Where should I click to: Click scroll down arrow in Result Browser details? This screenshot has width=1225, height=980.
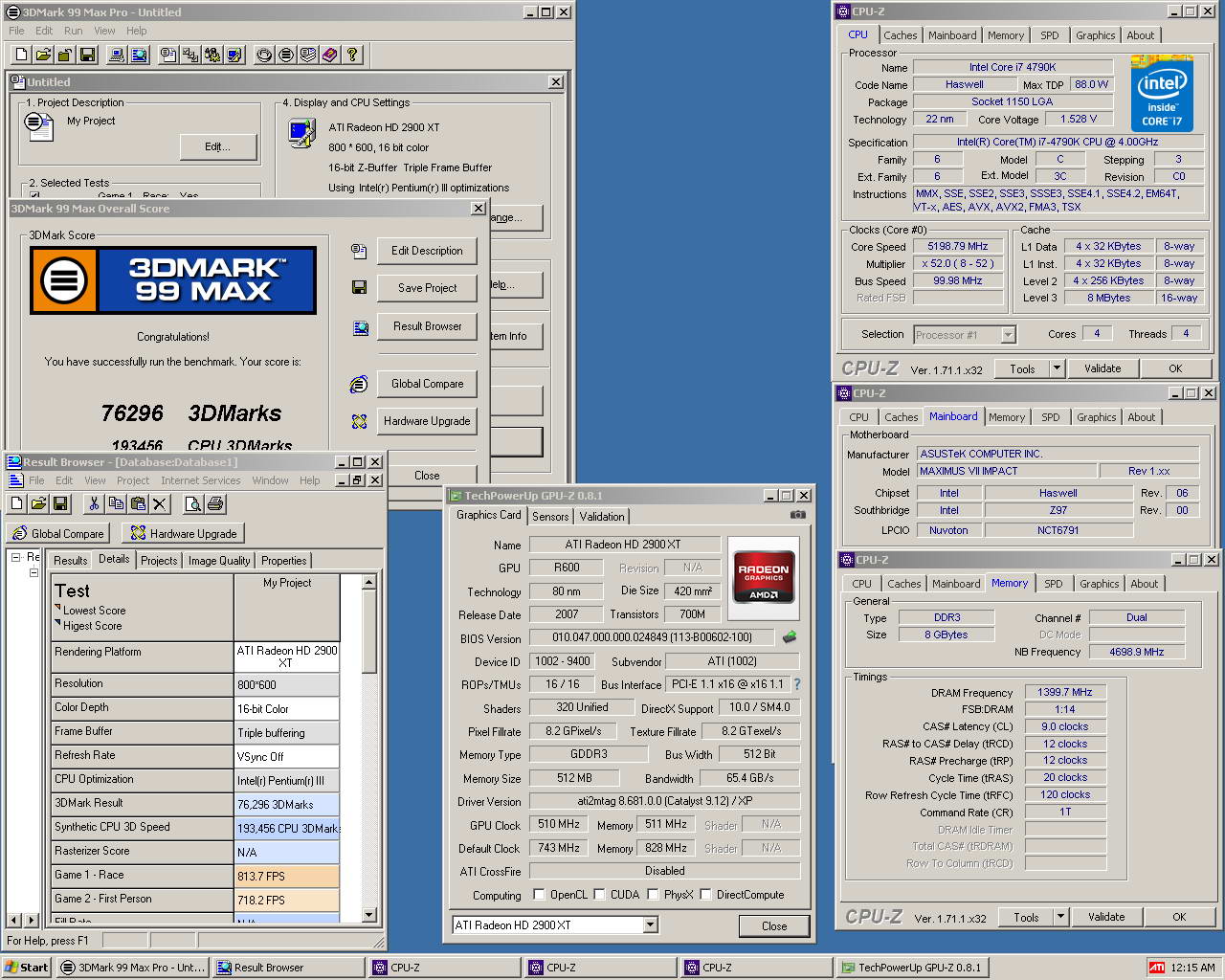pyautogui.click(x=369, y=915)
